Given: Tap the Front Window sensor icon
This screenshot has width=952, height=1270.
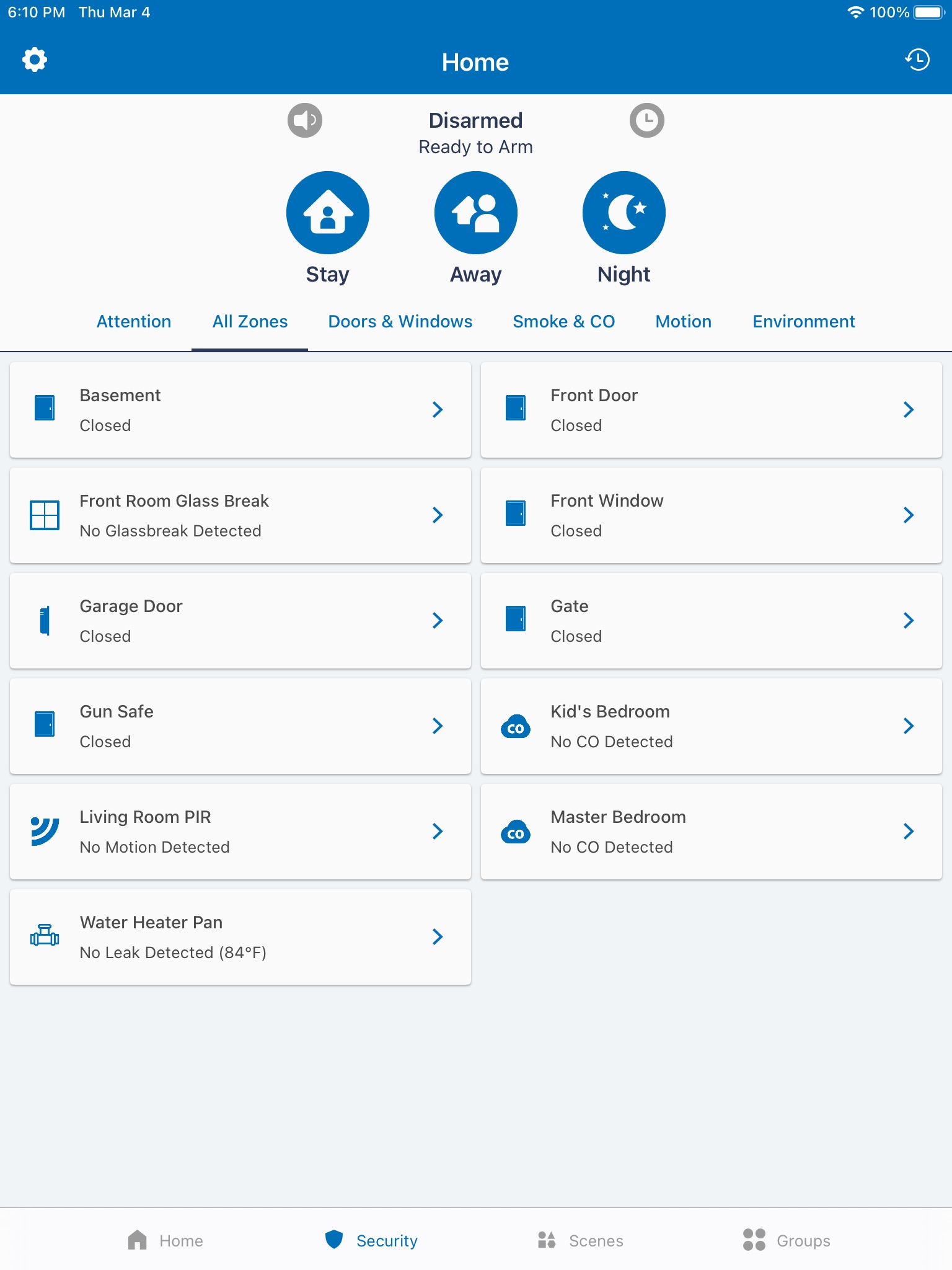Looking at the screenshot, I should 516,513.
